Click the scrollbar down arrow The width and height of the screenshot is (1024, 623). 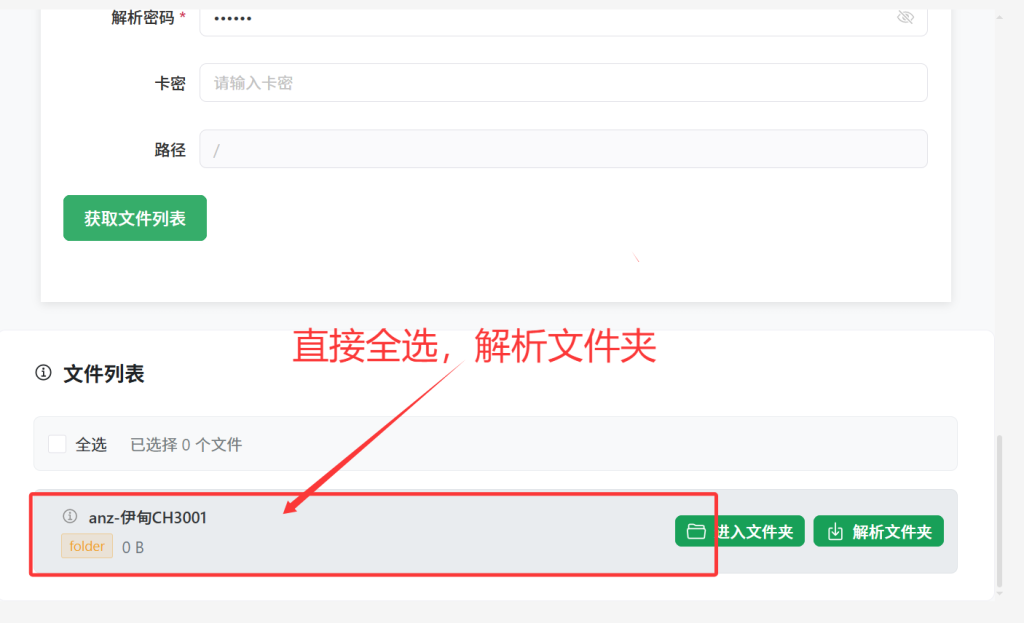[x=999, y=594]
